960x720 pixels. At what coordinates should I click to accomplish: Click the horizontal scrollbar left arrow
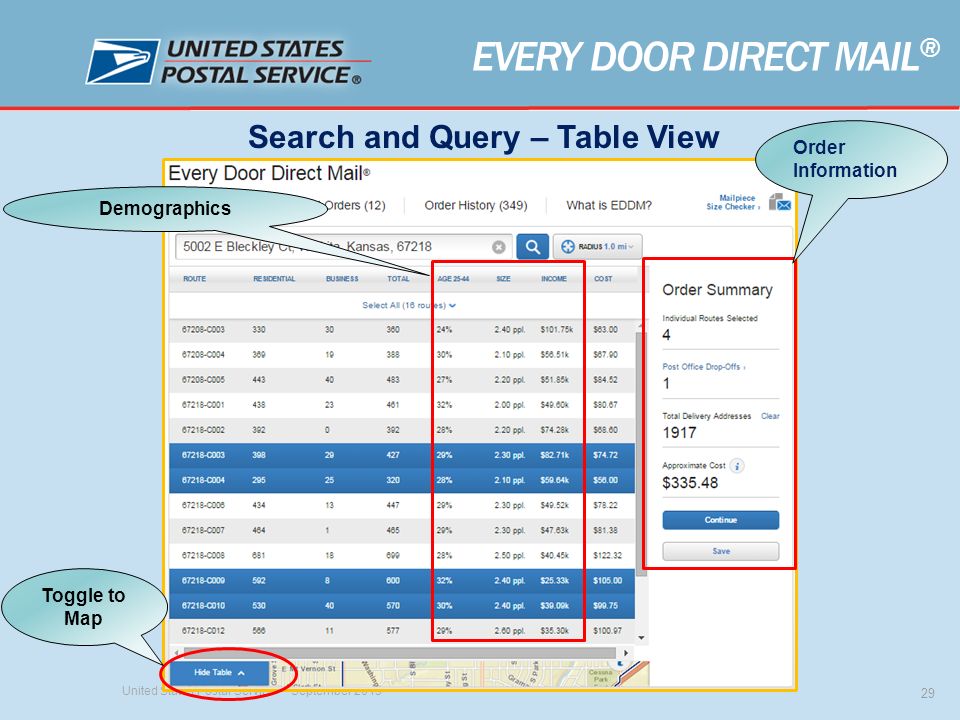click(x=176, y=653)
